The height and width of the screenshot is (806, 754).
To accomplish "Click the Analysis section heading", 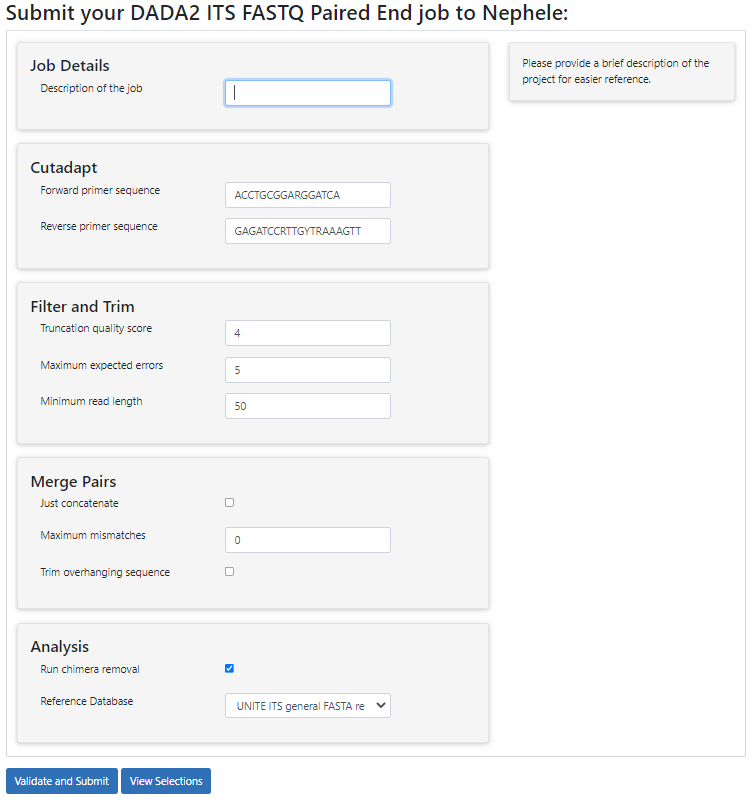I will 60,647.
